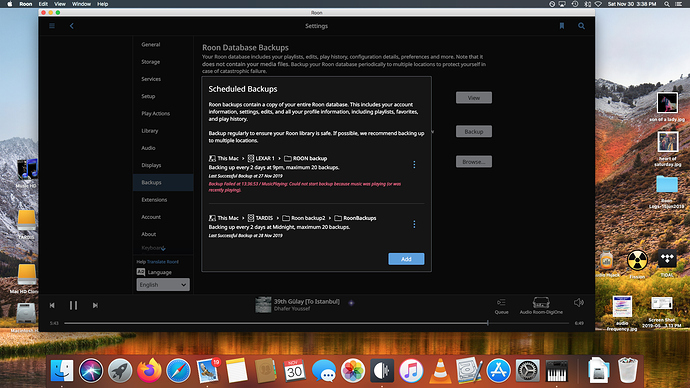Open Audio settings tab

[x=148, y=148]
